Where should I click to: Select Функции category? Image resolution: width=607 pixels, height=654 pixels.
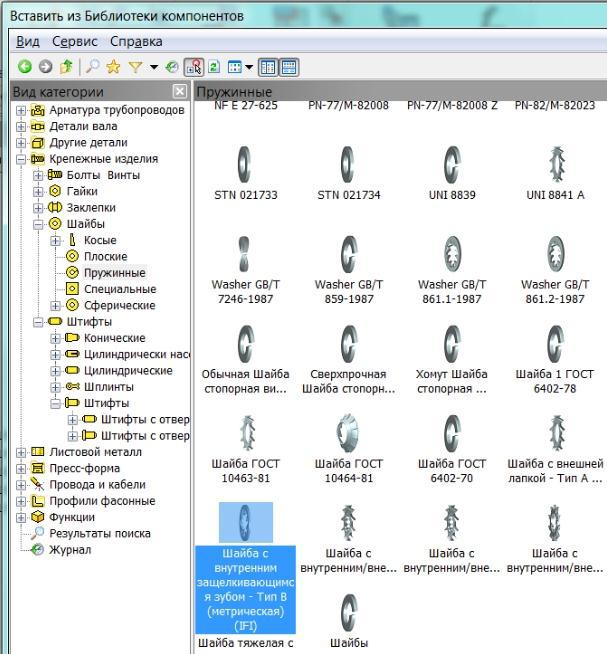[x=72, y=517]
